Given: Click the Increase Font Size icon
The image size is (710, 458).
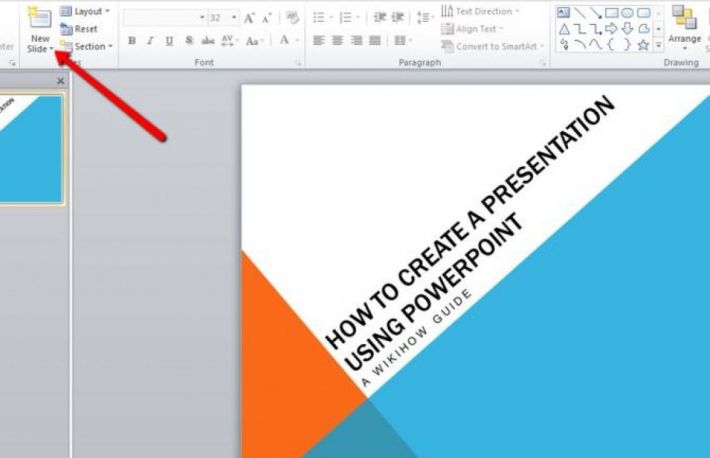Looking at the screenshot, I should (250, 18).
